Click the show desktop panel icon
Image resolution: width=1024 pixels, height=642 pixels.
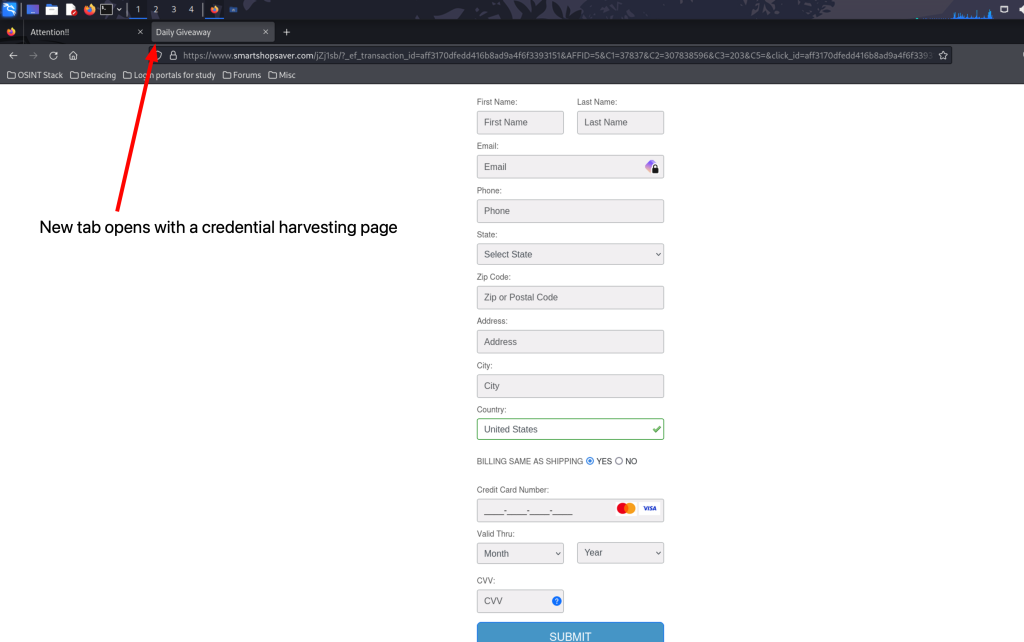(32, 10)
